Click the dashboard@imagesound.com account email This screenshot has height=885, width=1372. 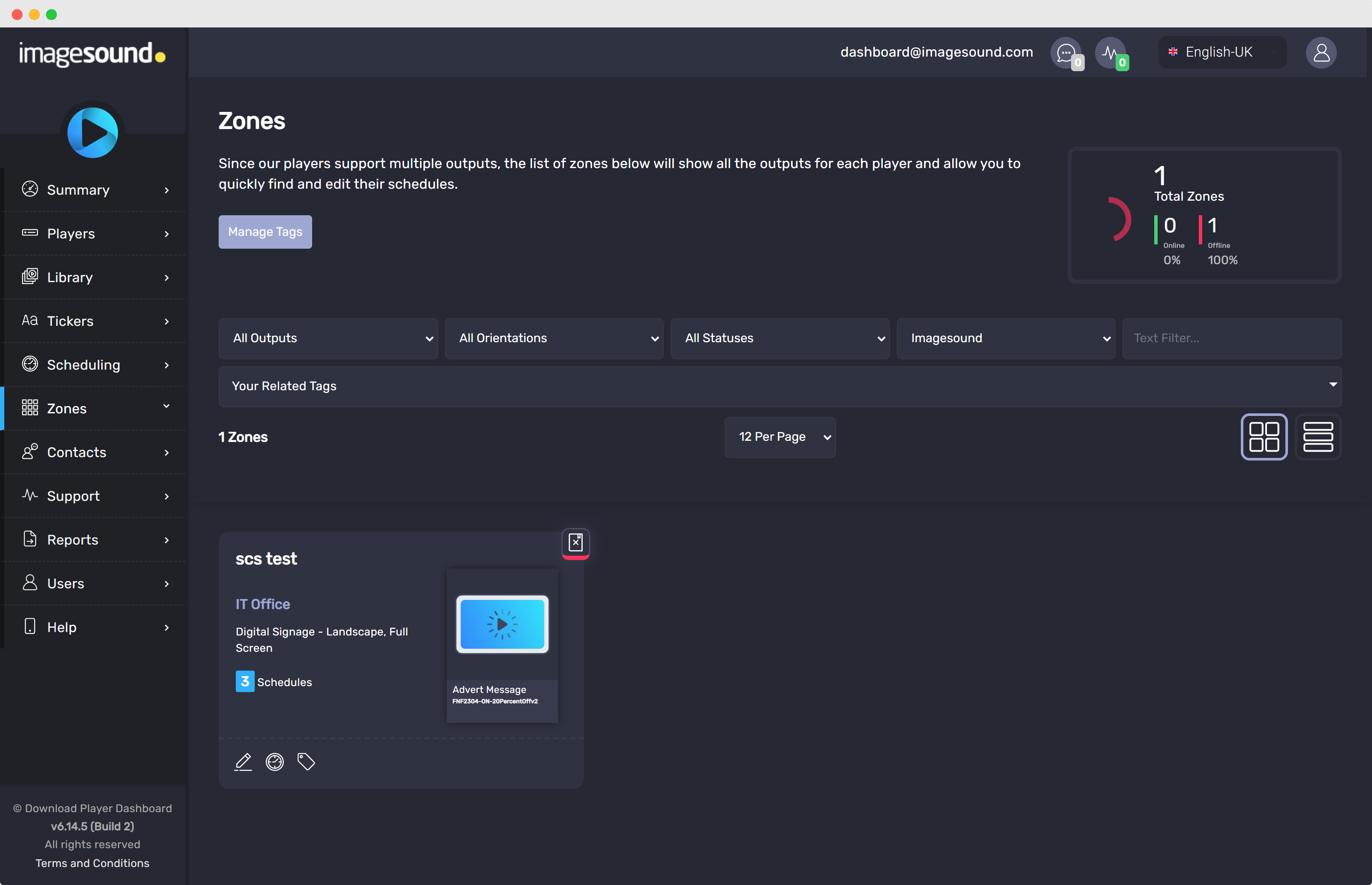(936, 52)
